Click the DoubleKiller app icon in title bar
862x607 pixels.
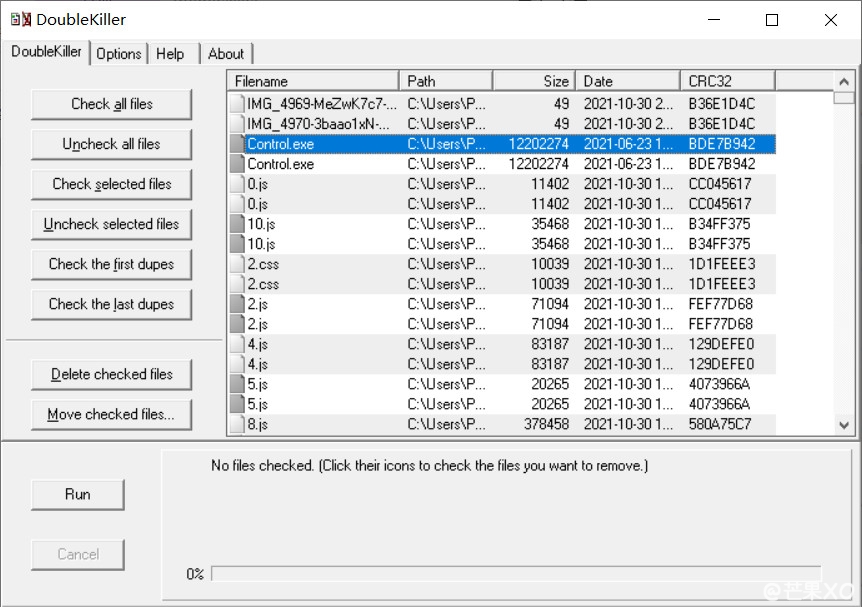(x=21, y=19)
